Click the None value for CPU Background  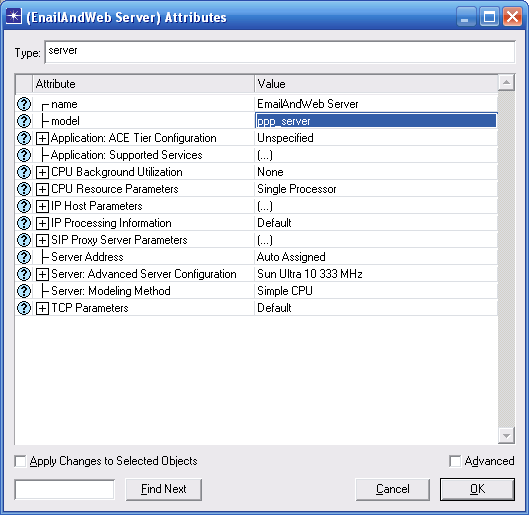pos(376,172)
